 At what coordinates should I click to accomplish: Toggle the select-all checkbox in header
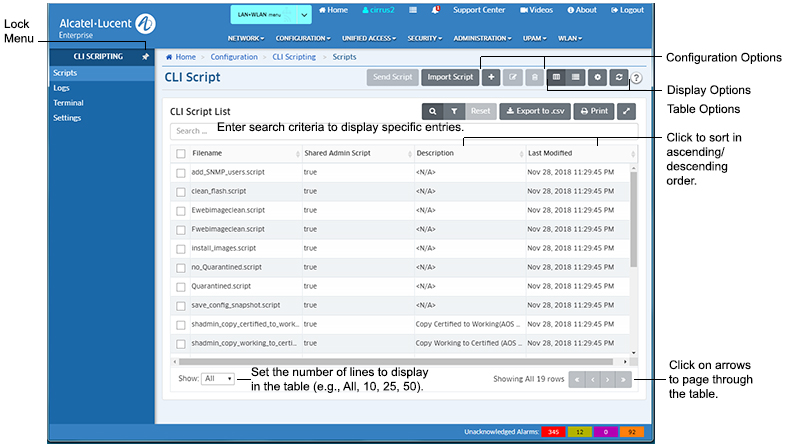tap(181, 154)
